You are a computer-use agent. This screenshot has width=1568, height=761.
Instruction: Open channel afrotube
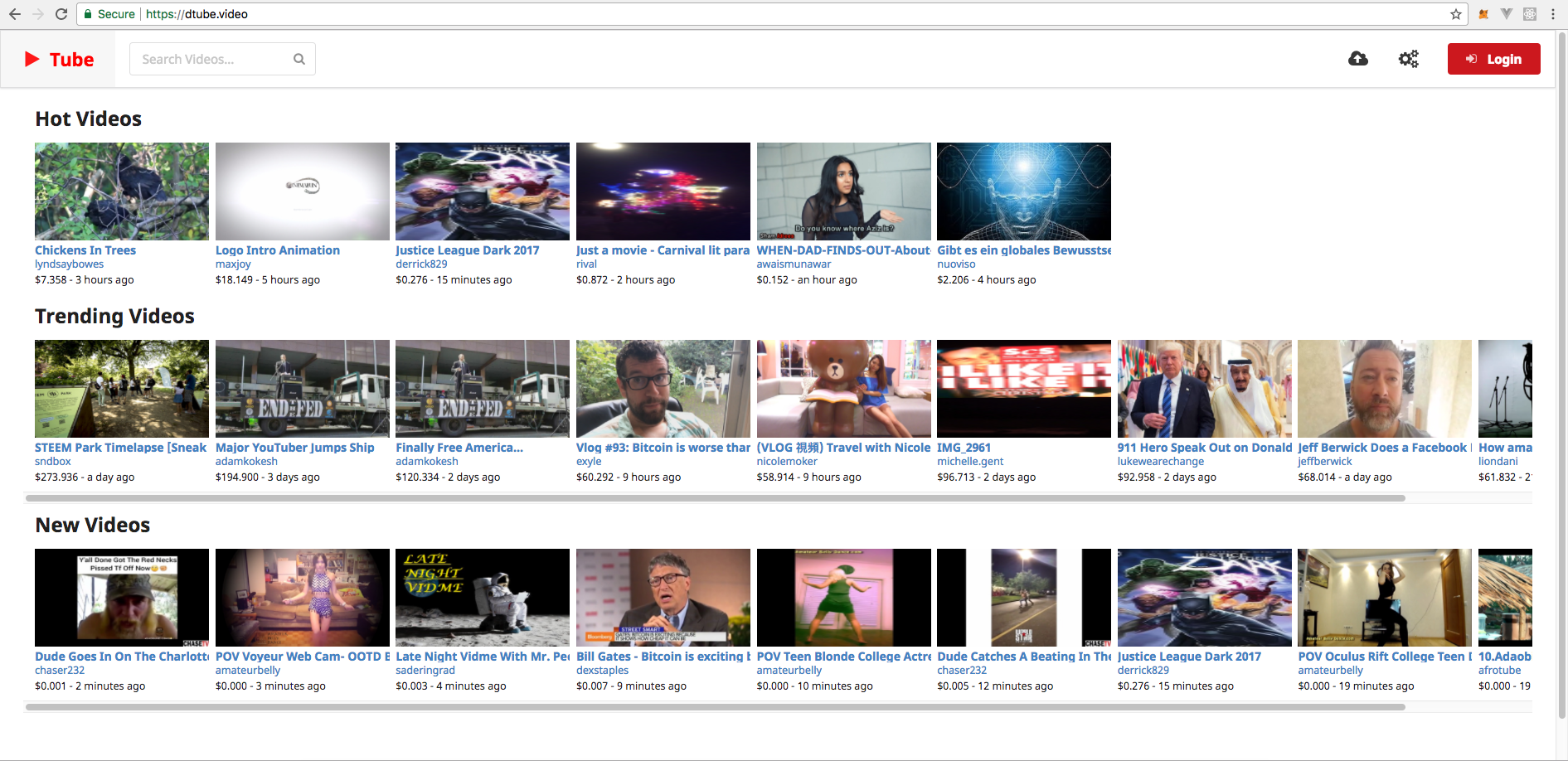pyautogui.click(x=1500, y=671)
